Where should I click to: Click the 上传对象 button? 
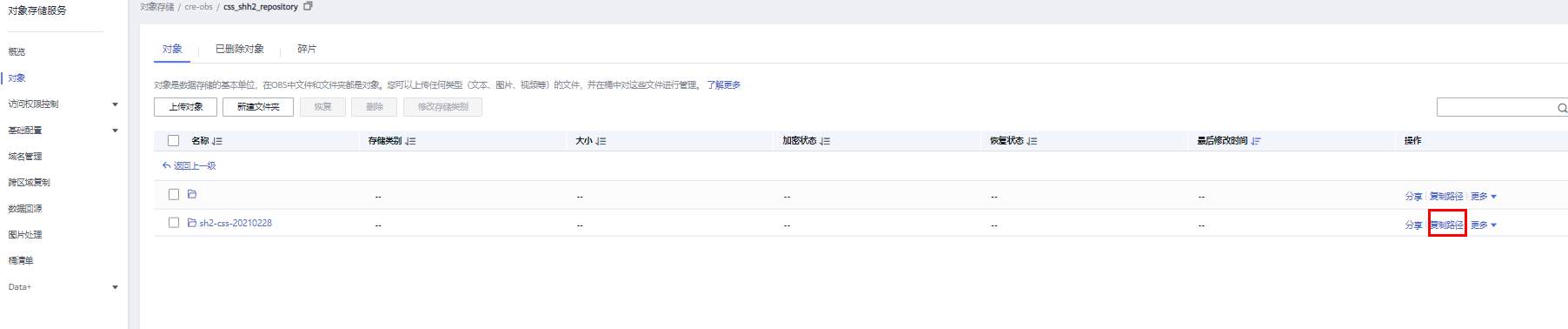[x=185, y=107]
